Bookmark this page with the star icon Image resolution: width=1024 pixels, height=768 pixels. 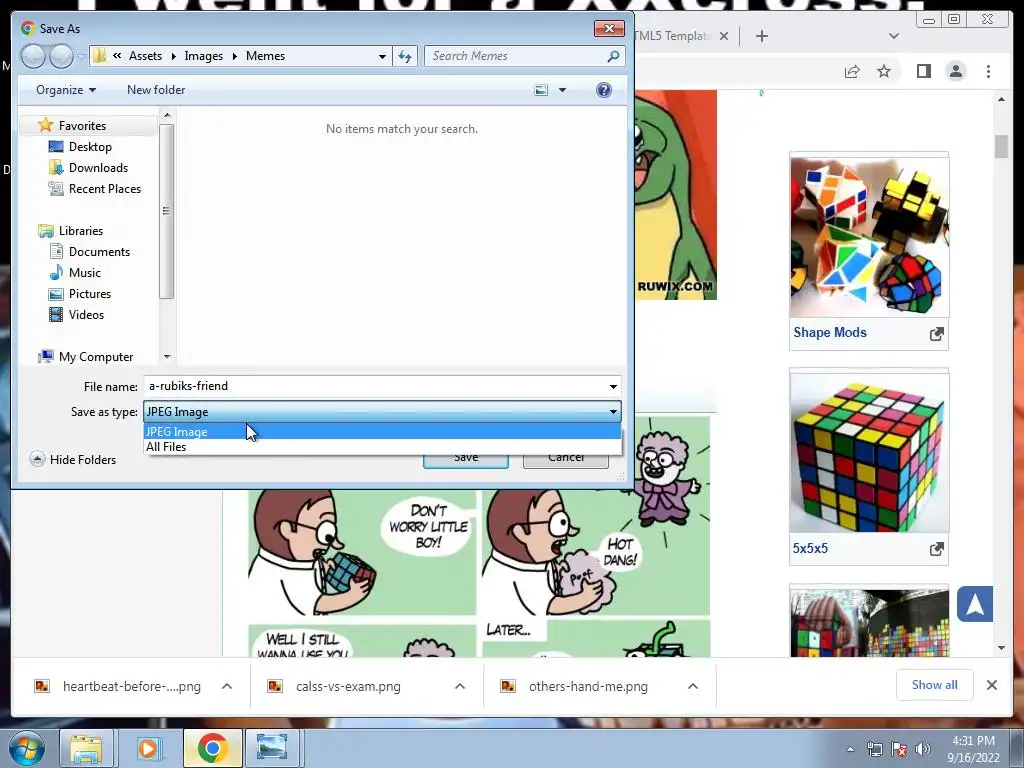(884, 71)
